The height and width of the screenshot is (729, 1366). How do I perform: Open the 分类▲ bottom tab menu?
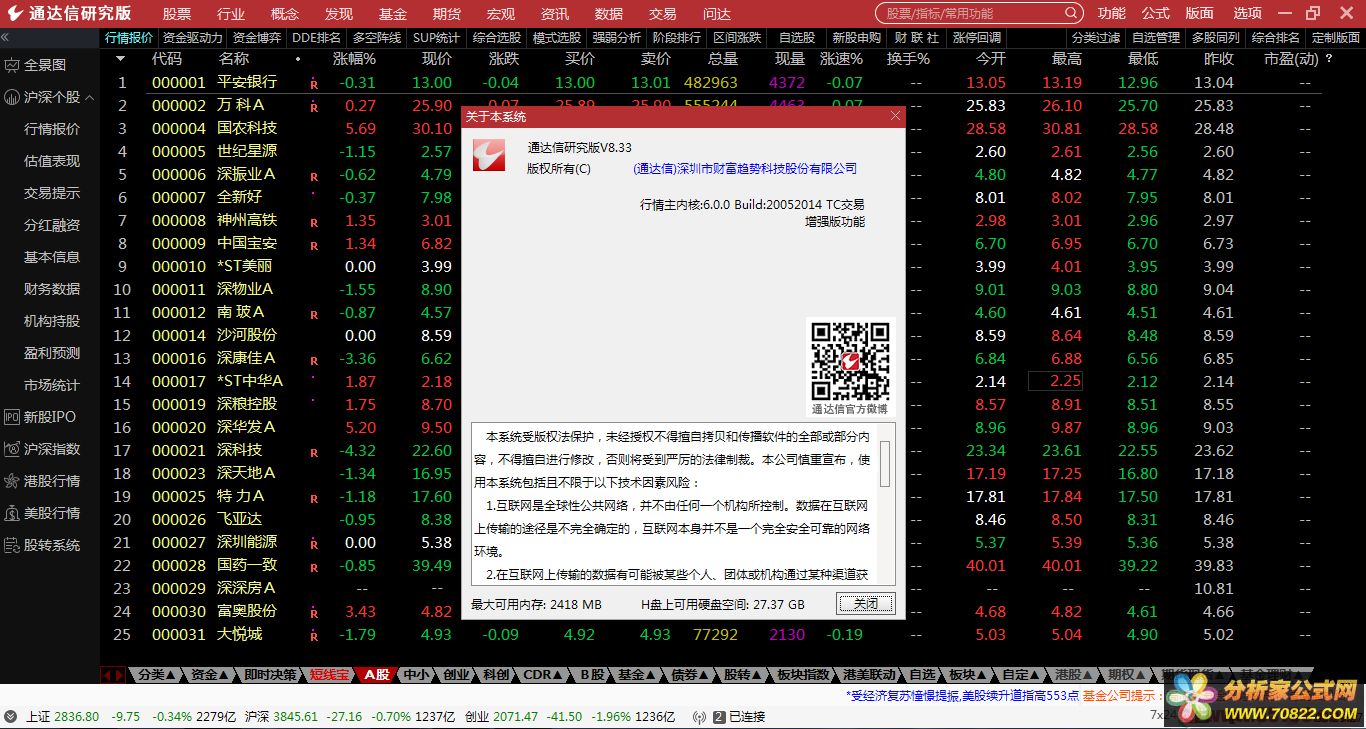tap(158, 675)
